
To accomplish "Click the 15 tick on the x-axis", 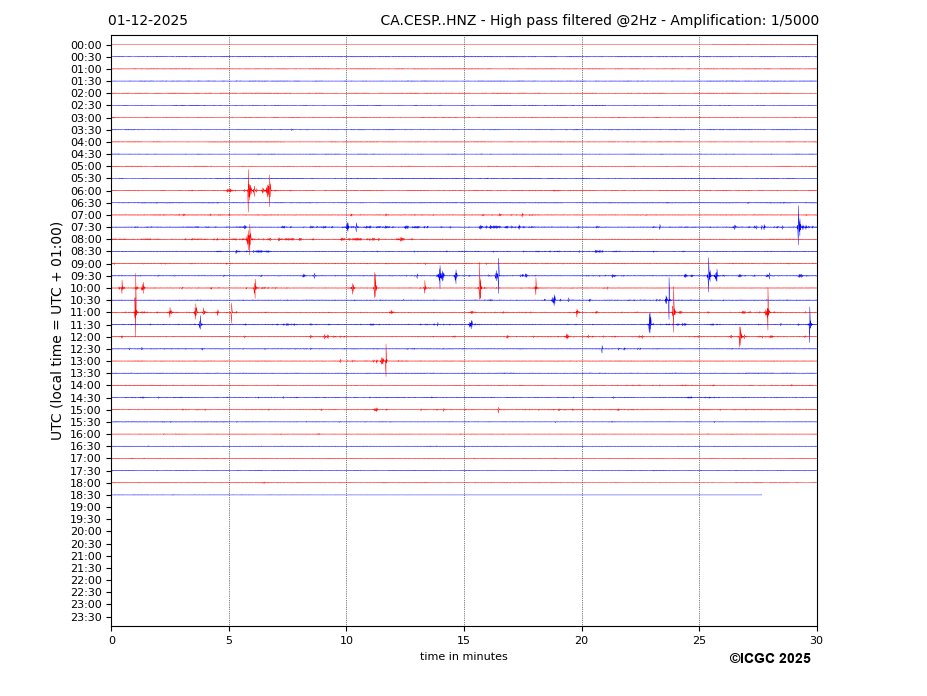I will pos(464,640).
